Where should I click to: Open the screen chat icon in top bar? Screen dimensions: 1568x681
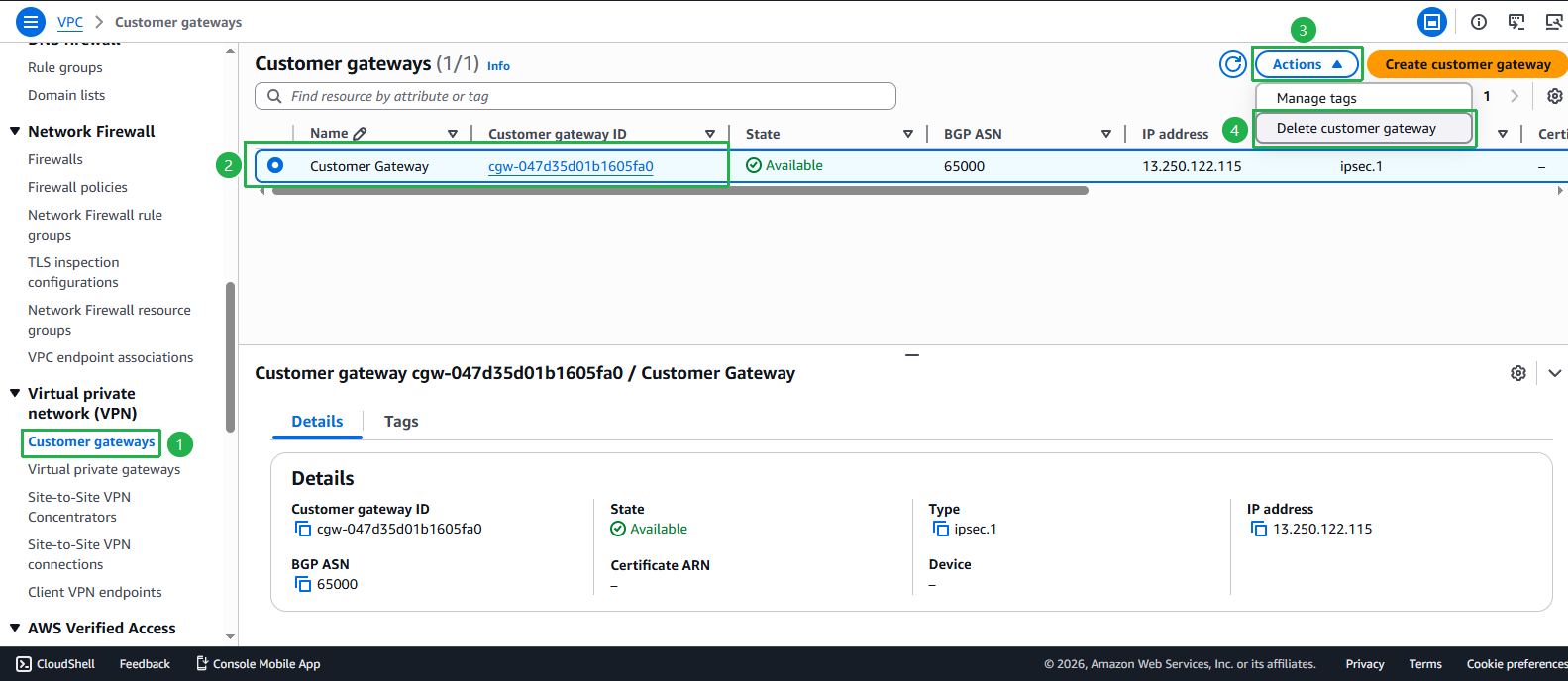pos(1516,22)
